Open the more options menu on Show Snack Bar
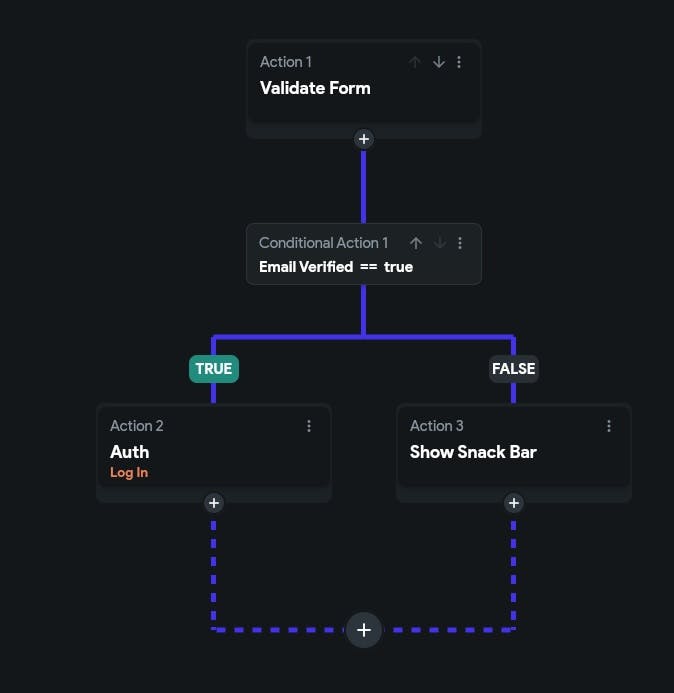 coord(609,426)
